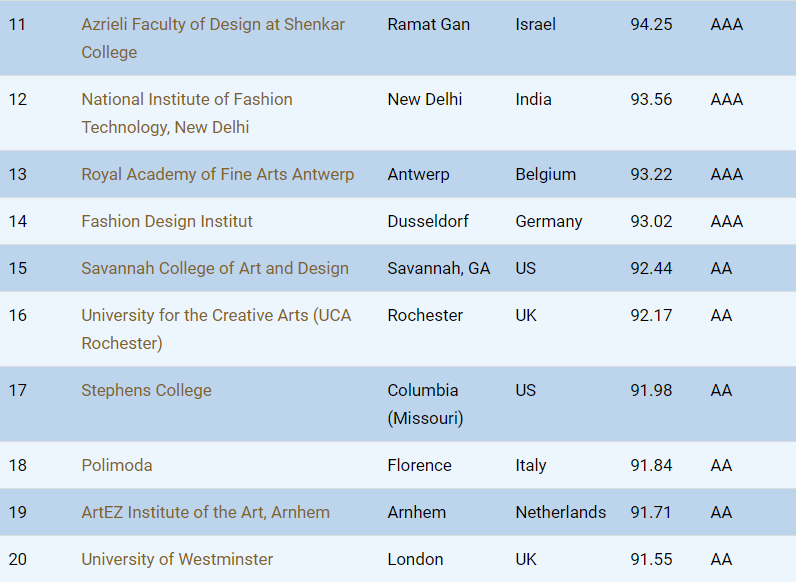Select AAA rating in Antwerp row
The image size is (797, 582).
pyautogui.click(x=726, y=174)
